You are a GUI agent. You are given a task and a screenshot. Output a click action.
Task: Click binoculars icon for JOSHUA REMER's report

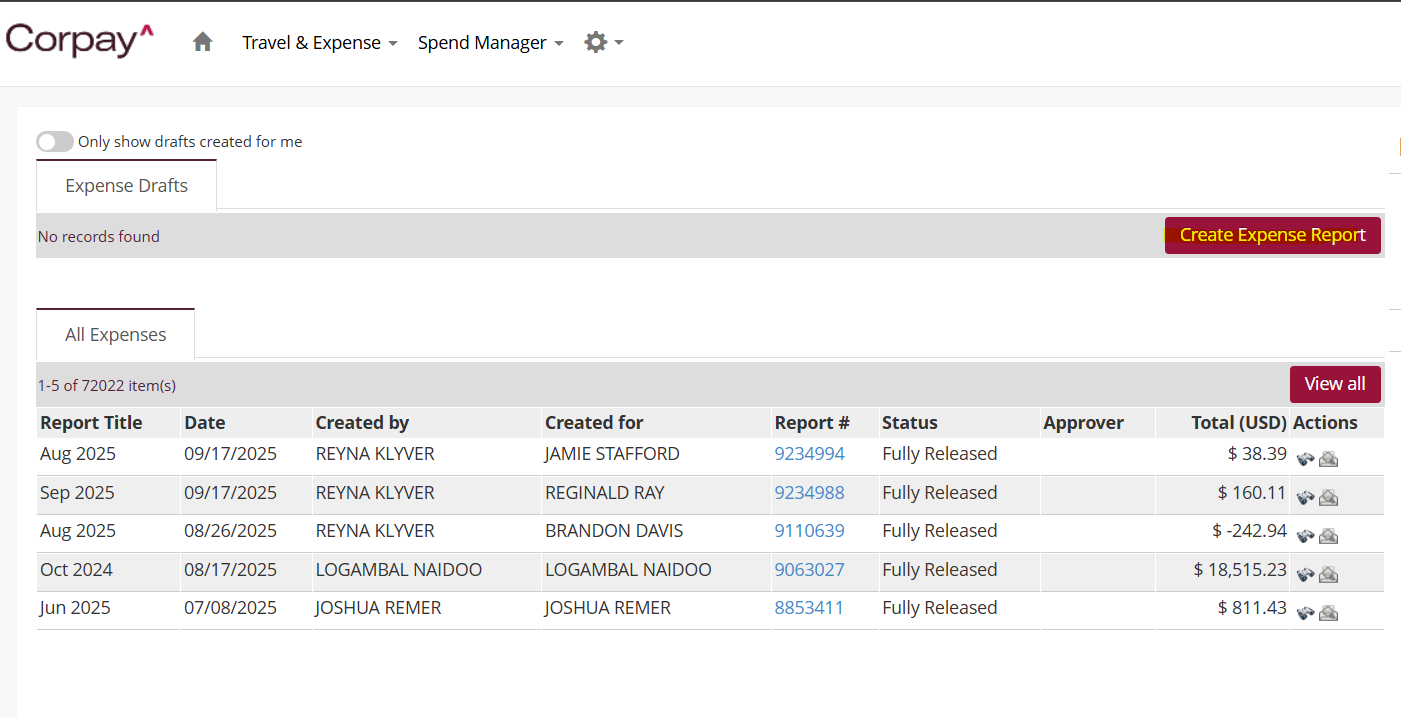click(1305, 613)
